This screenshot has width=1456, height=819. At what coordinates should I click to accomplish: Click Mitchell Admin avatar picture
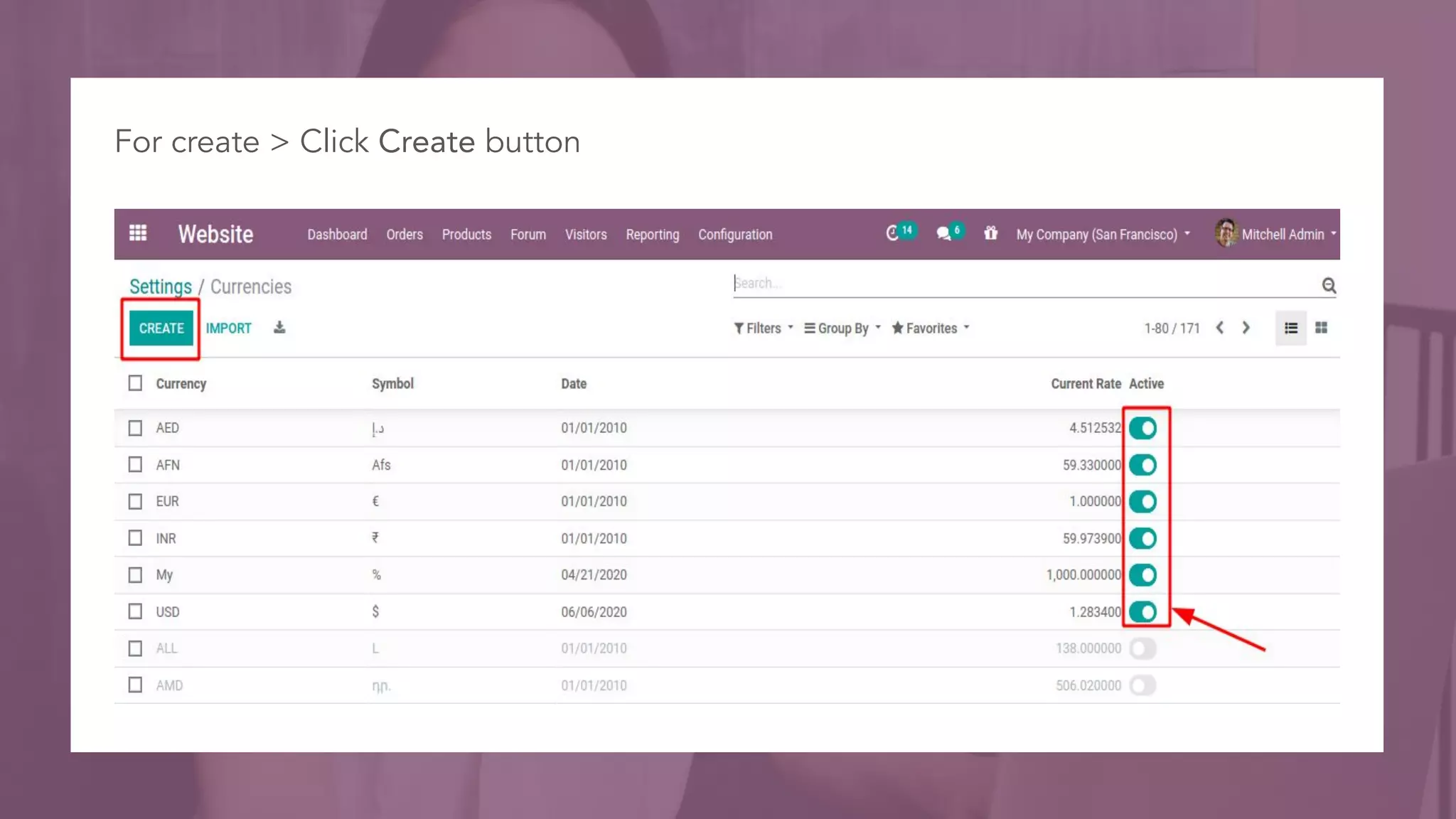(1226, 233)
